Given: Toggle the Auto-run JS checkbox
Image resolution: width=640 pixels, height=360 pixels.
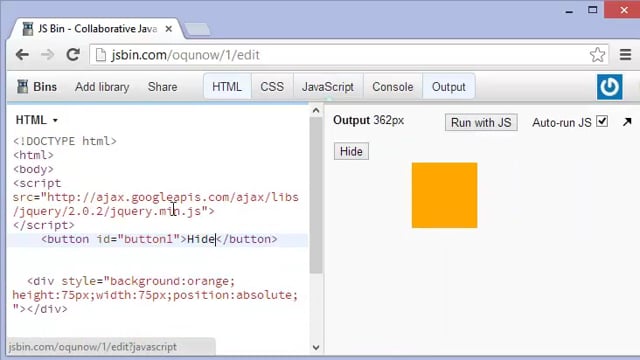Looking at the screenshot, I should click(602, 121).
